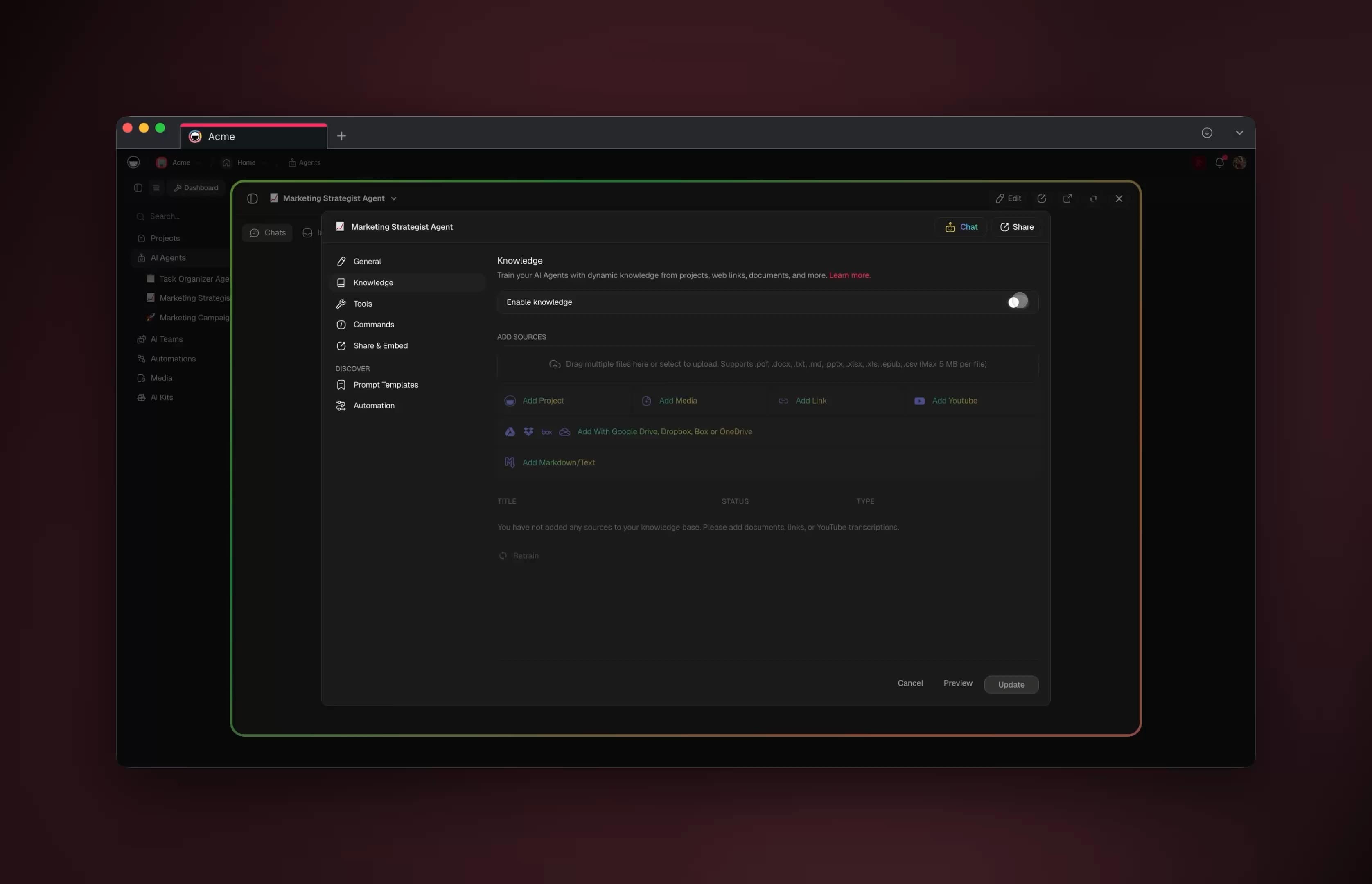Click the file upload drop area

767,364
